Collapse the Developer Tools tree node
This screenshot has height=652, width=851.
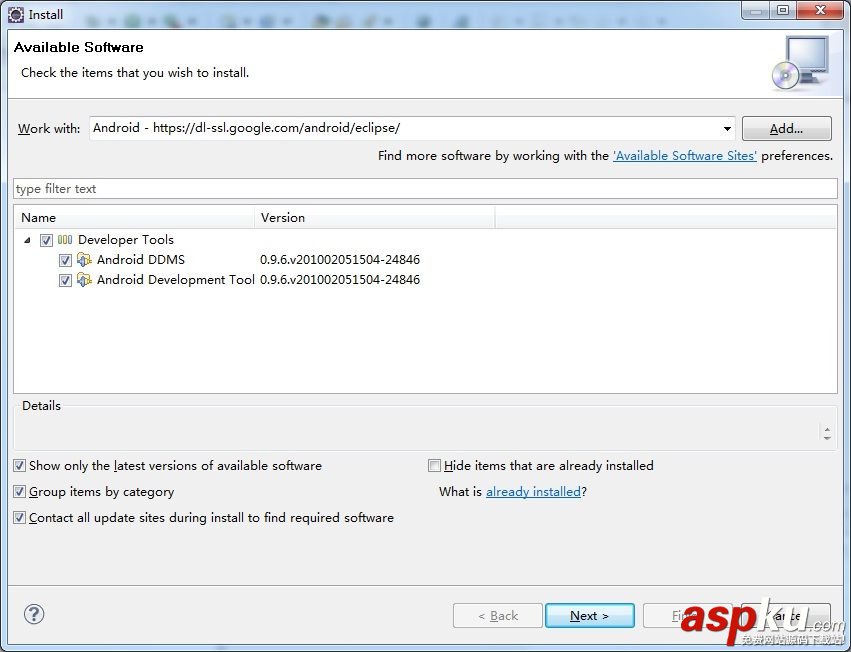point(27,240)
